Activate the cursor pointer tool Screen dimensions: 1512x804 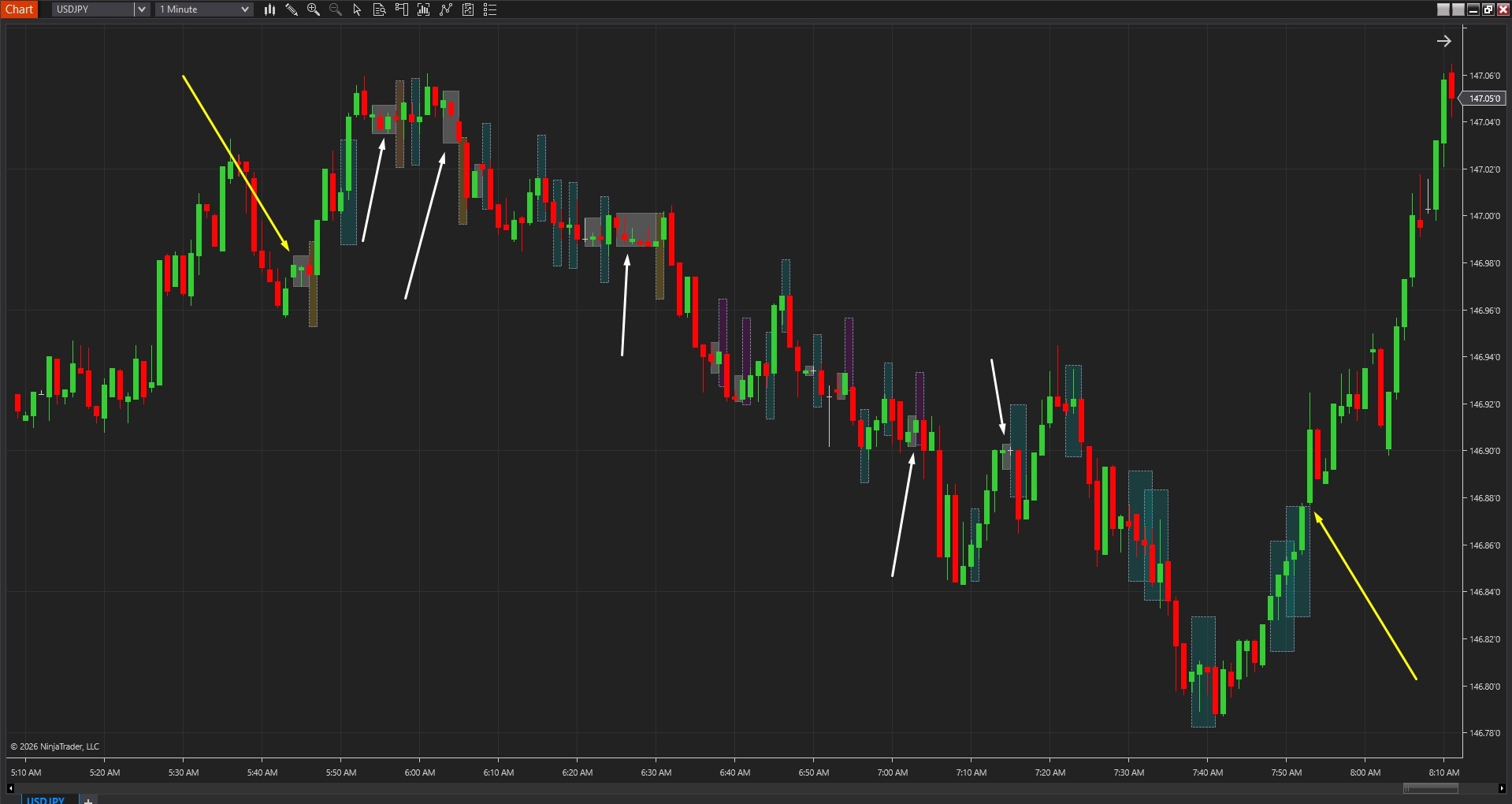tap(357, 9)
